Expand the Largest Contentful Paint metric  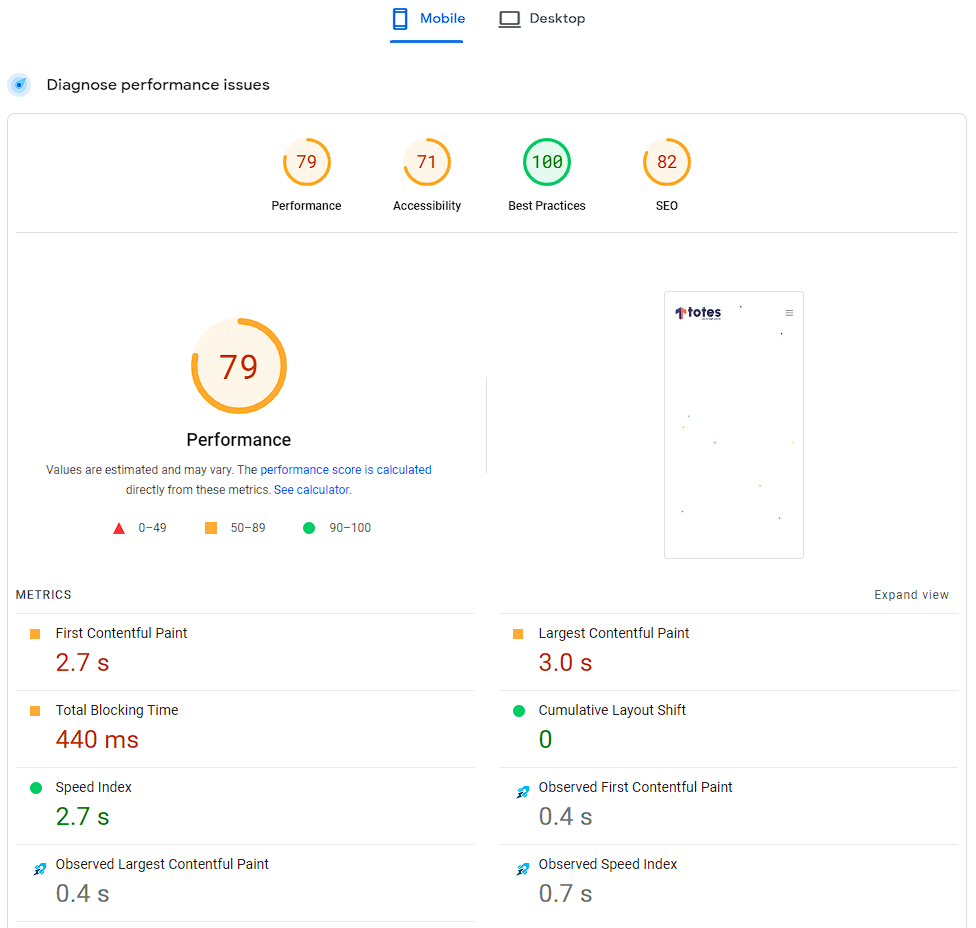point(613,633)
